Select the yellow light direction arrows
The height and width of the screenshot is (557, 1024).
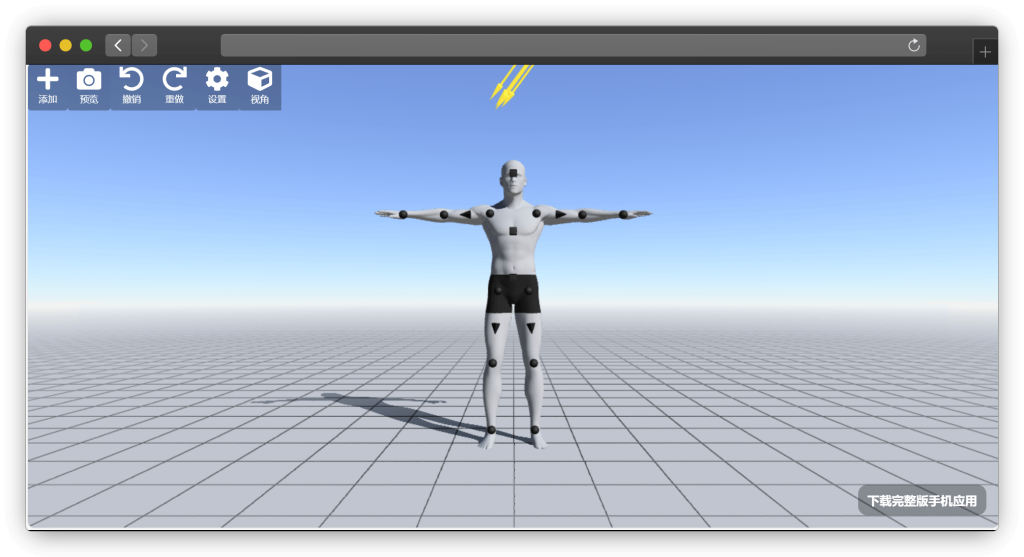pyautogui.click(x=510, y=85)
